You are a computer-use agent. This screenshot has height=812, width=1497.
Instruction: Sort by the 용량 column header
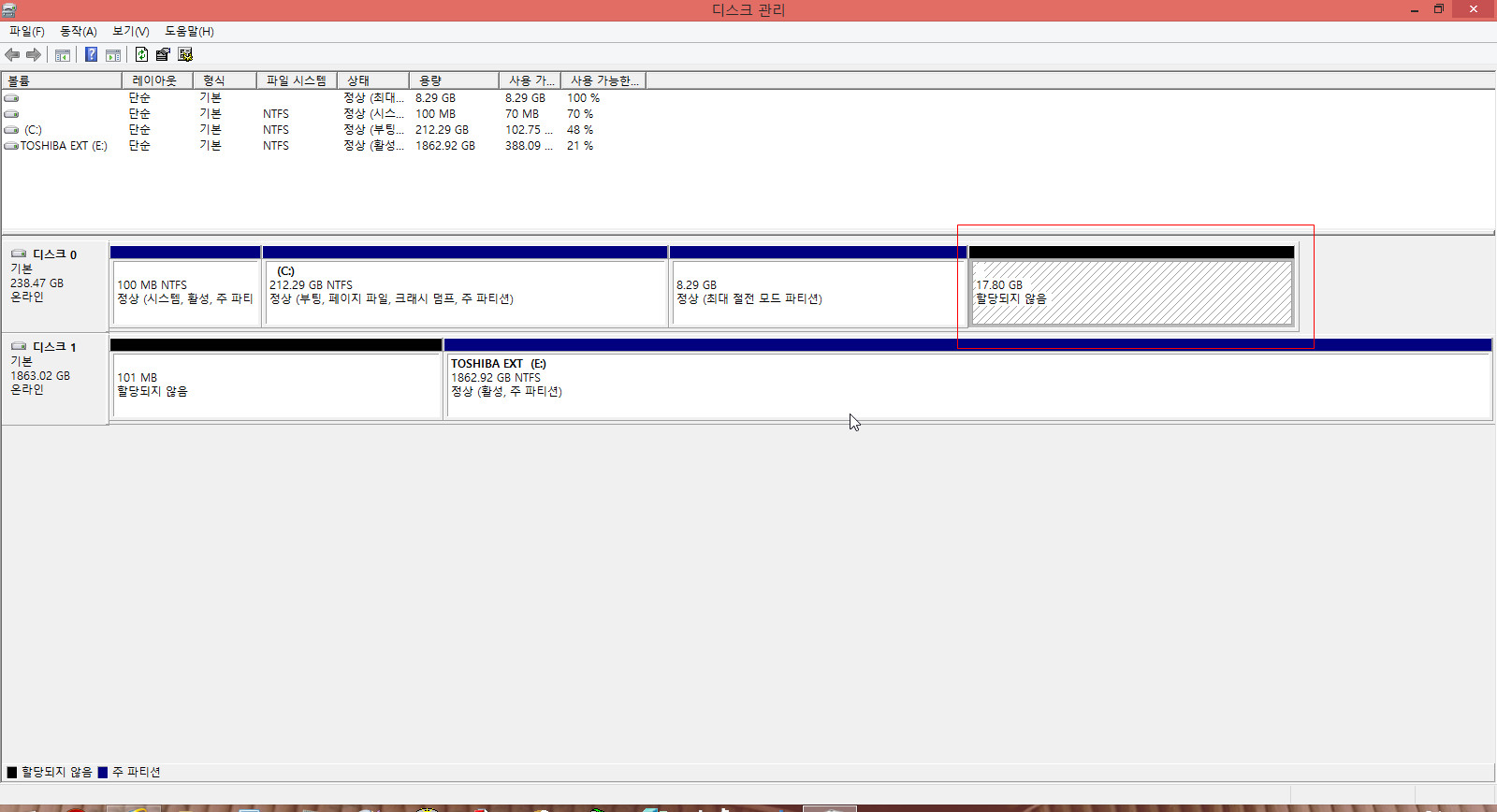point(454,80)
